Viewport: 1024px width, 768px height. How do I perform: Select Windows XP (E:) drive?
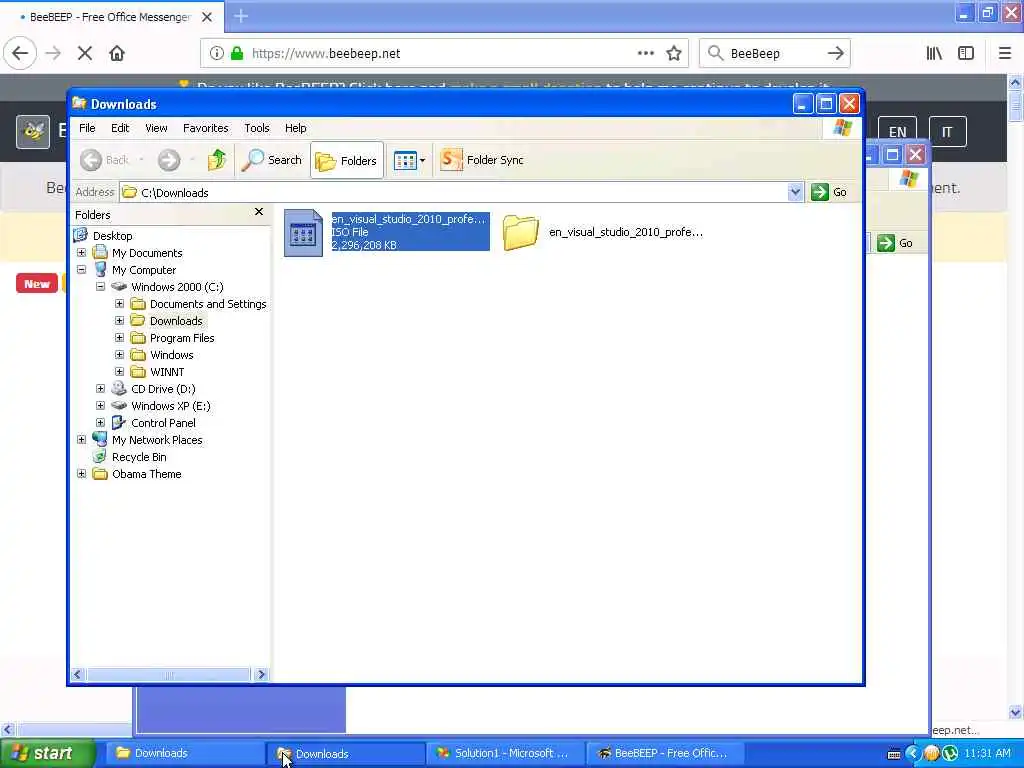click(170, 406)
